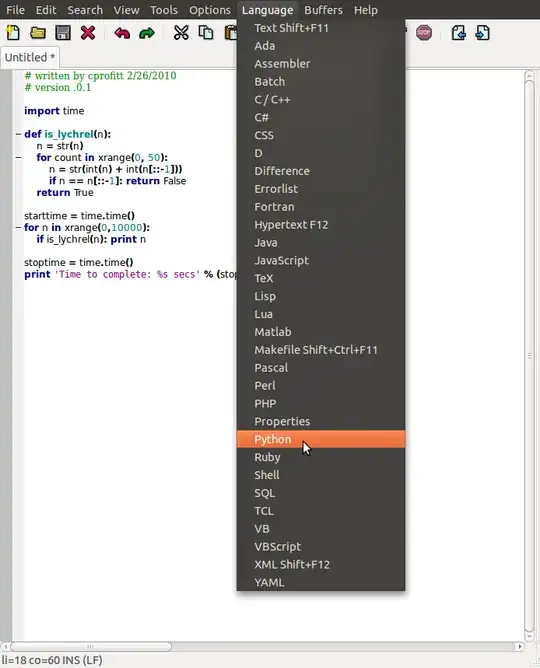Undo with the red arrow icon
This screenshot has height=668, width=540.
[122, 33]
